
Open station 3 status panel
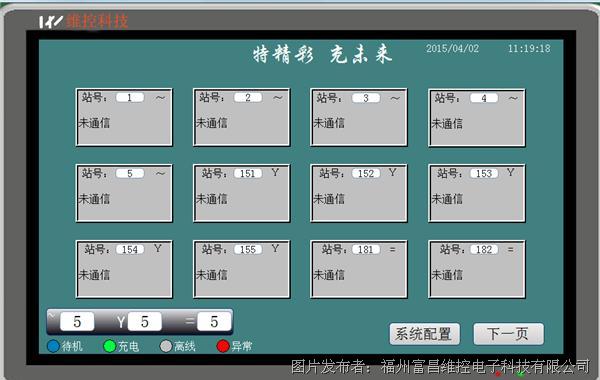click(359, 117)
